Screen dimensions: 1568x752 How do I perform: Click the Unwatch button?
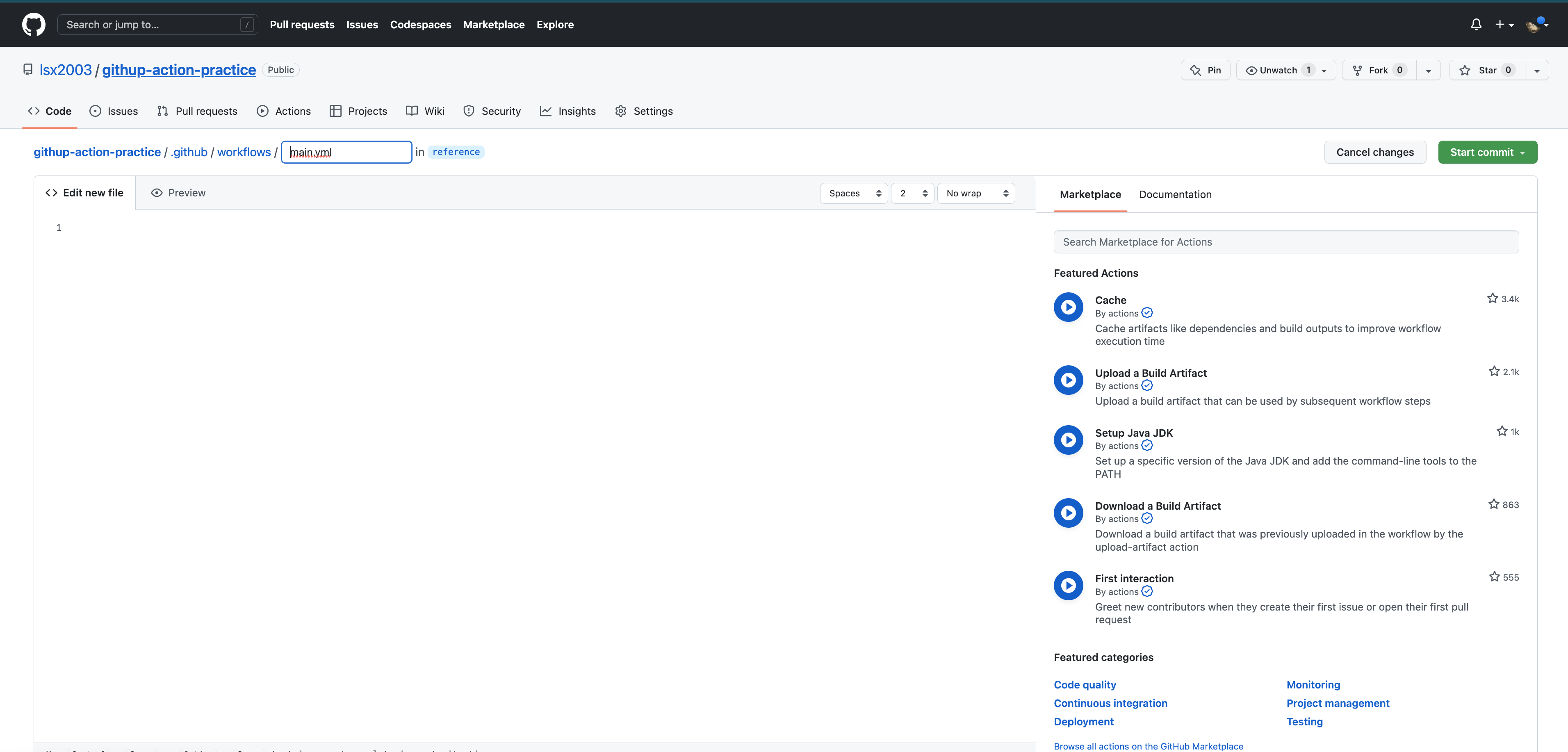pyautogui.click(x=1285, y=70)
